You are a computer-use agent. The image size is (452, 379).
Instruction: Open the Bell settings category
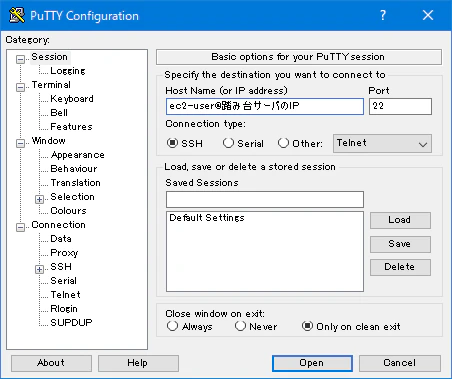59,113
